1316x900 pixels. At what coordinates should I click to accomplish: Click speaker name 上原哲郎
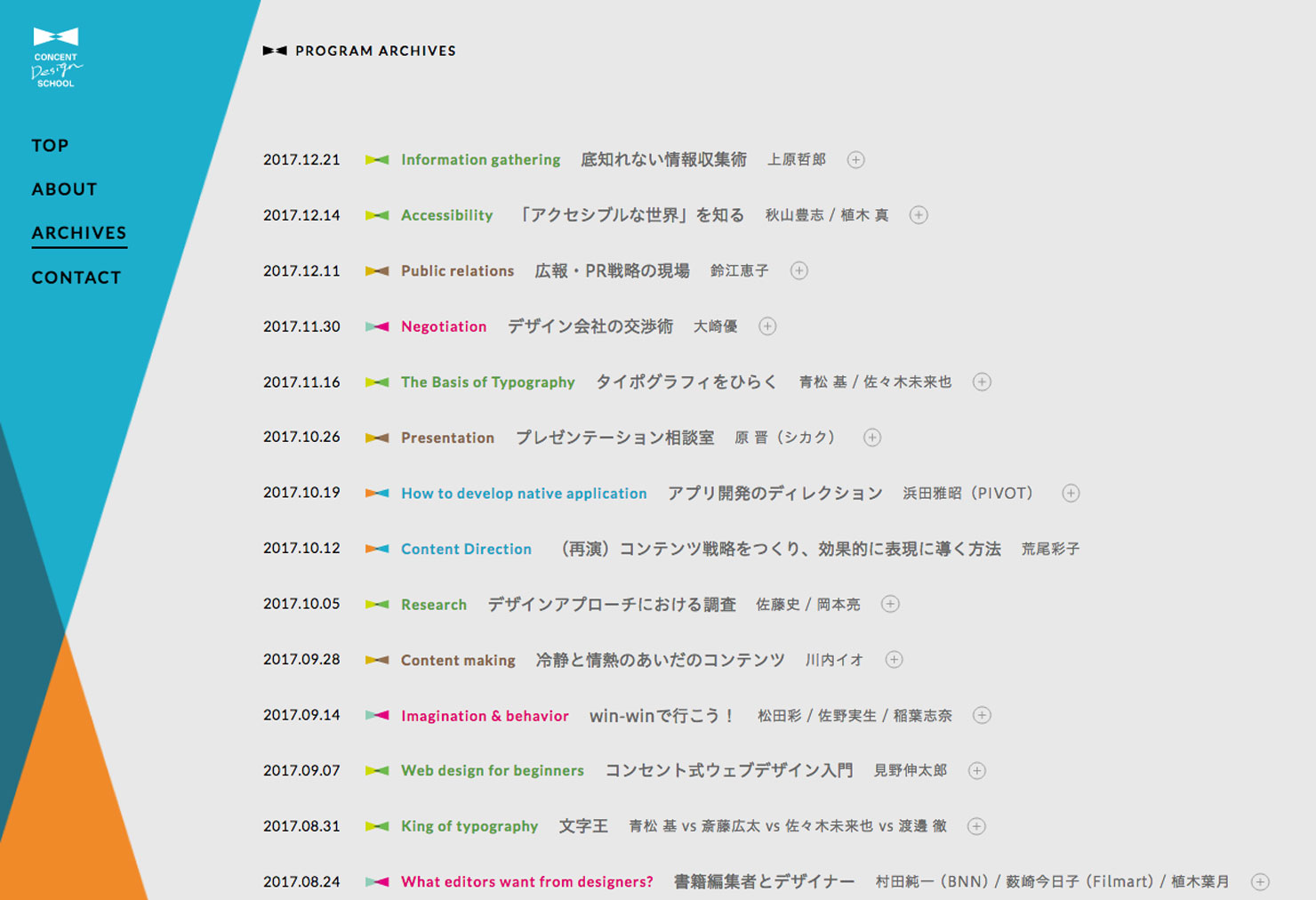pos(797,160)
